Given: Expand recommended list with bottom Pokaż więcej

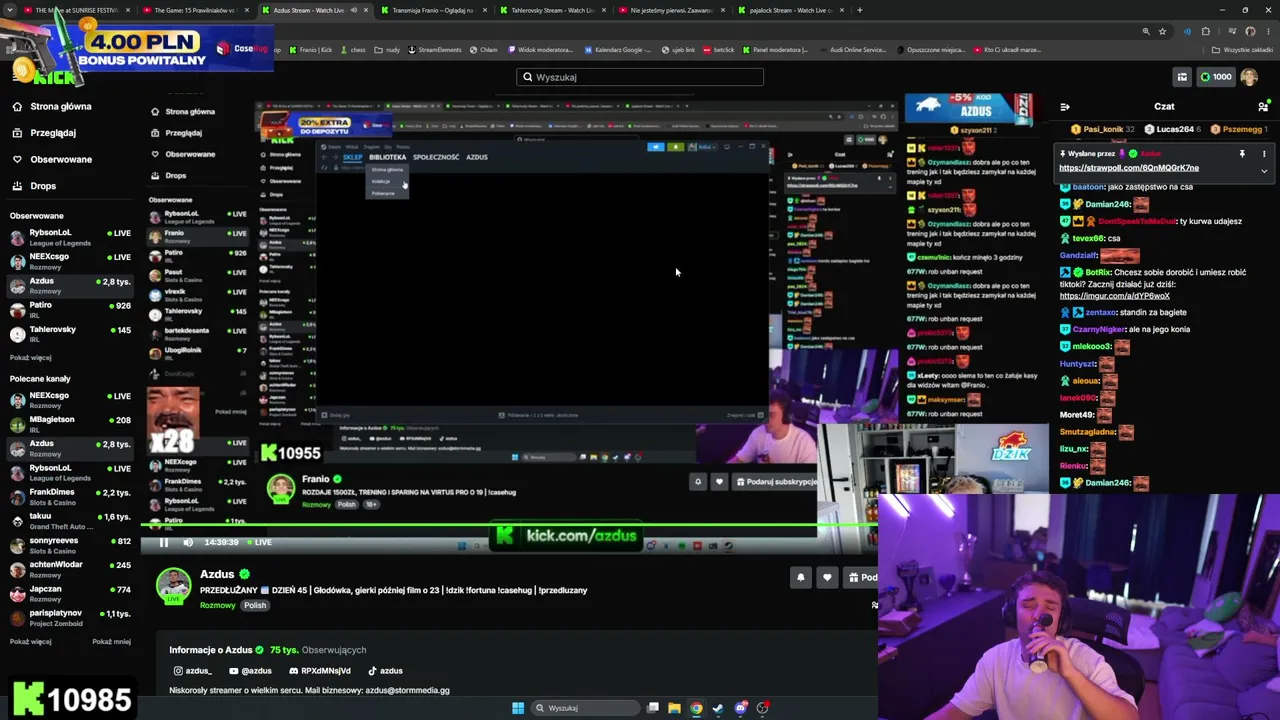Looking at the screenshot, I should [x=31, y=642].
